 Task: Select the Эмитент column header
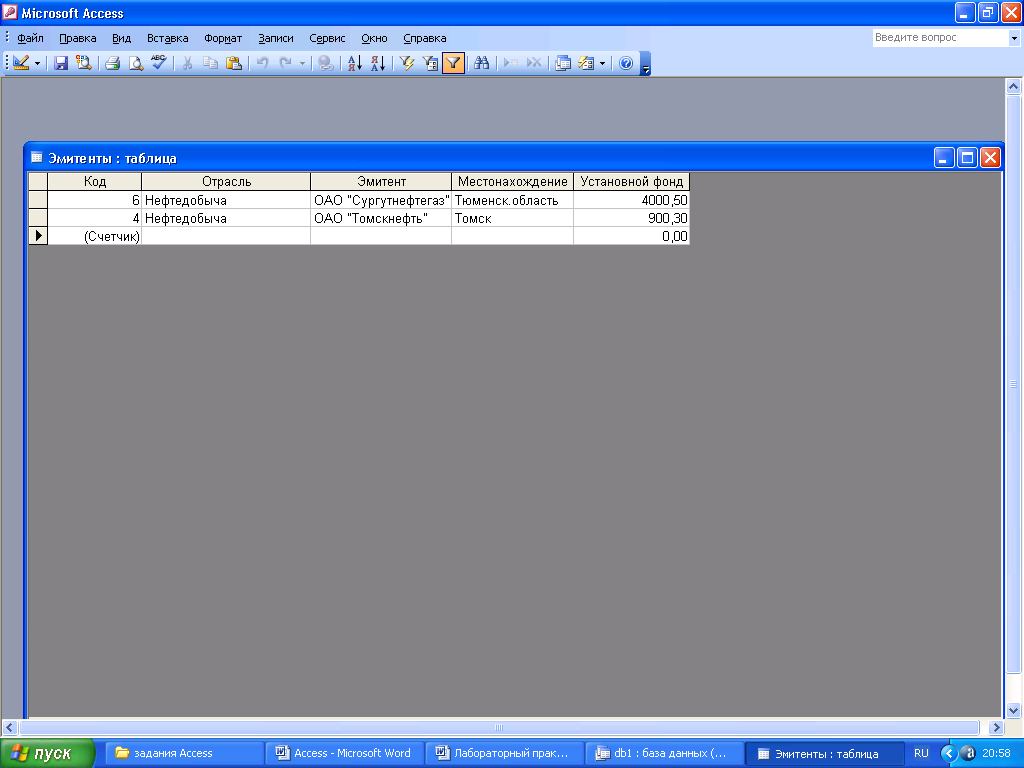[x=381, y=182]
